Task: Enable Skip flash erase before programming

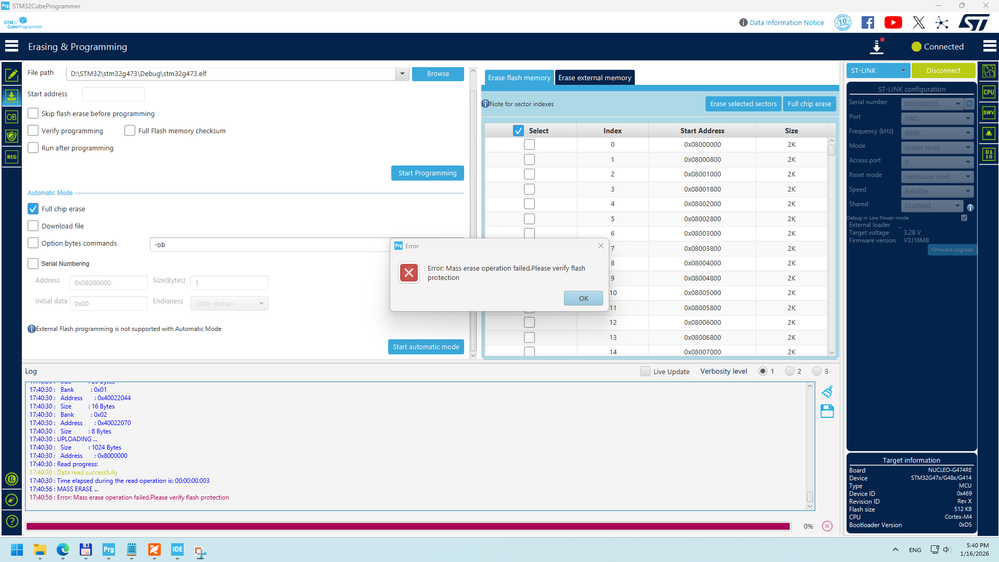Action: [x=33, y=113]
